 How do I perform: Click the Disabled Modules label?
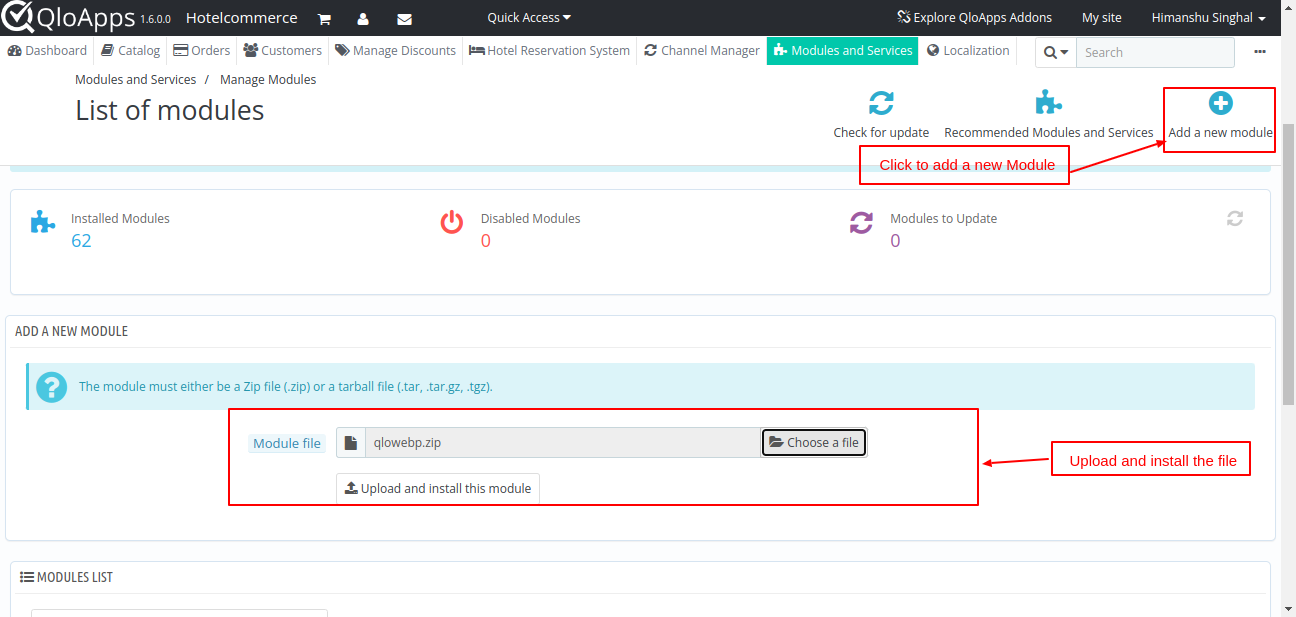tap(530, 218)
